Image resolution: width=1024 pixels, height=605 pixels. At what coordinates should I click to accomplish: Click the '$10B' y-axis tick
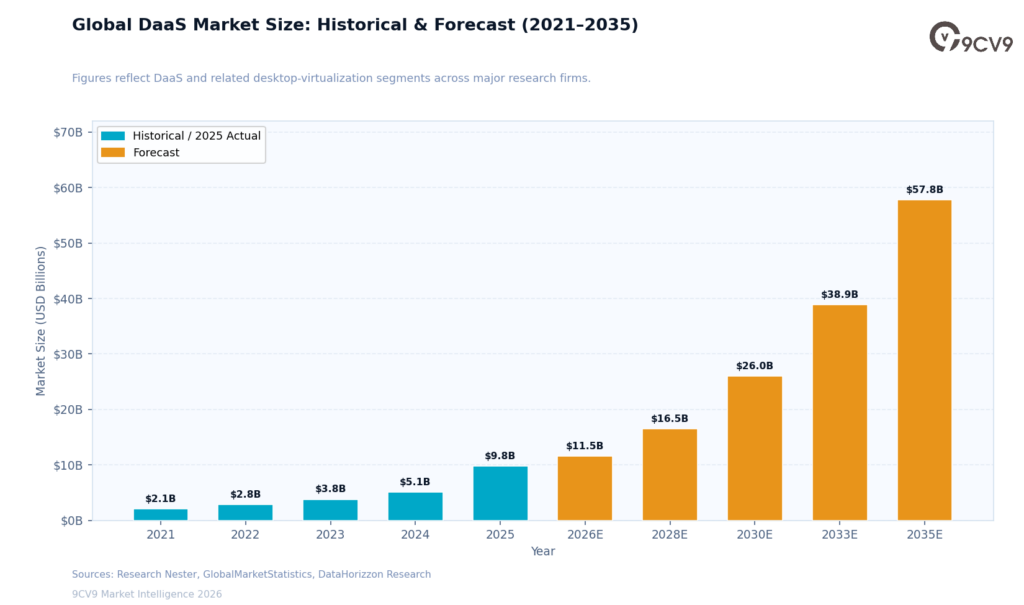[x=69, y=465]
